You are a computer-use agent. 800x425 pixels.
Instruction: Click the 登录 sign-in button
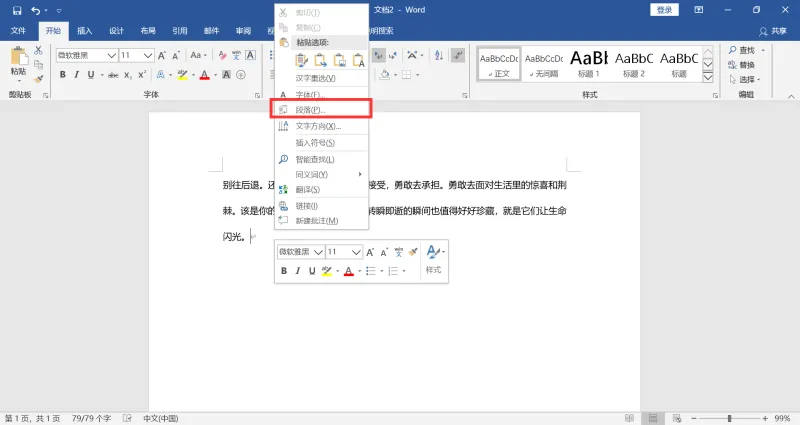point(664,10)
